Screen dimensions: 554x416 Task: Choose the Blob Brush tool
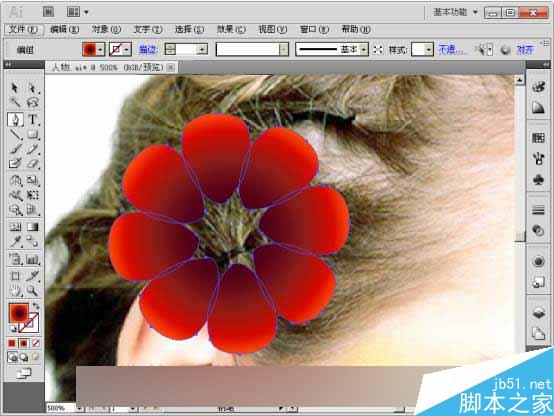[15, 163]
